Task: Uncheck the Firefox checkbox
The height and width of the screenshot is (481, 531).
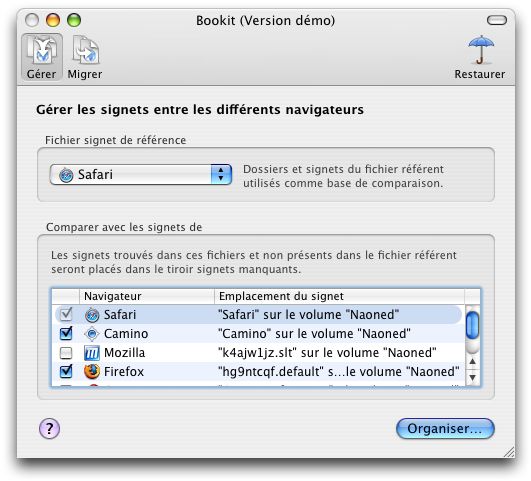Action: (66, 371)
